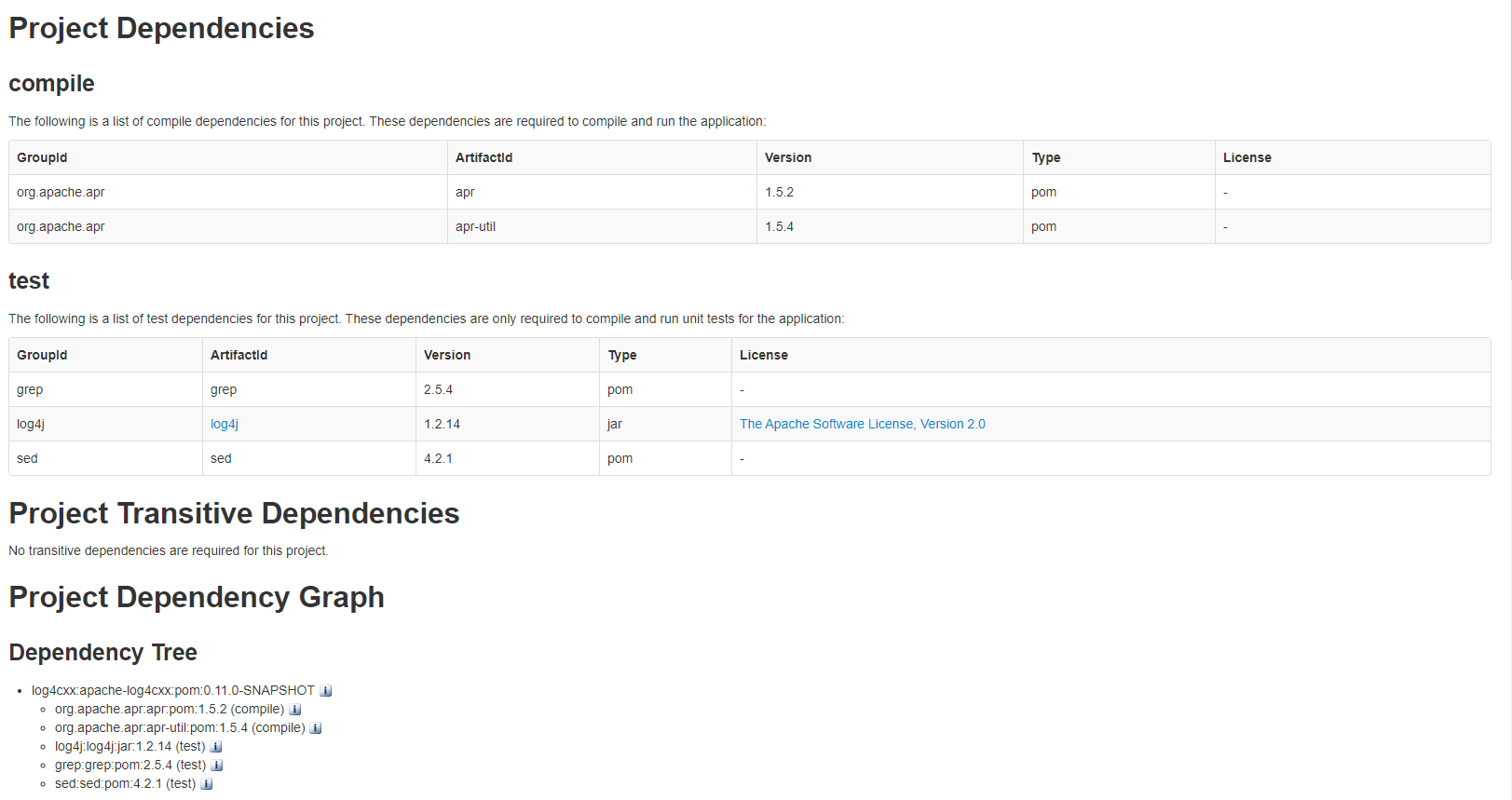Click the log4j GroupId cell
1512x800 pixels.
[x=105, y=424]
